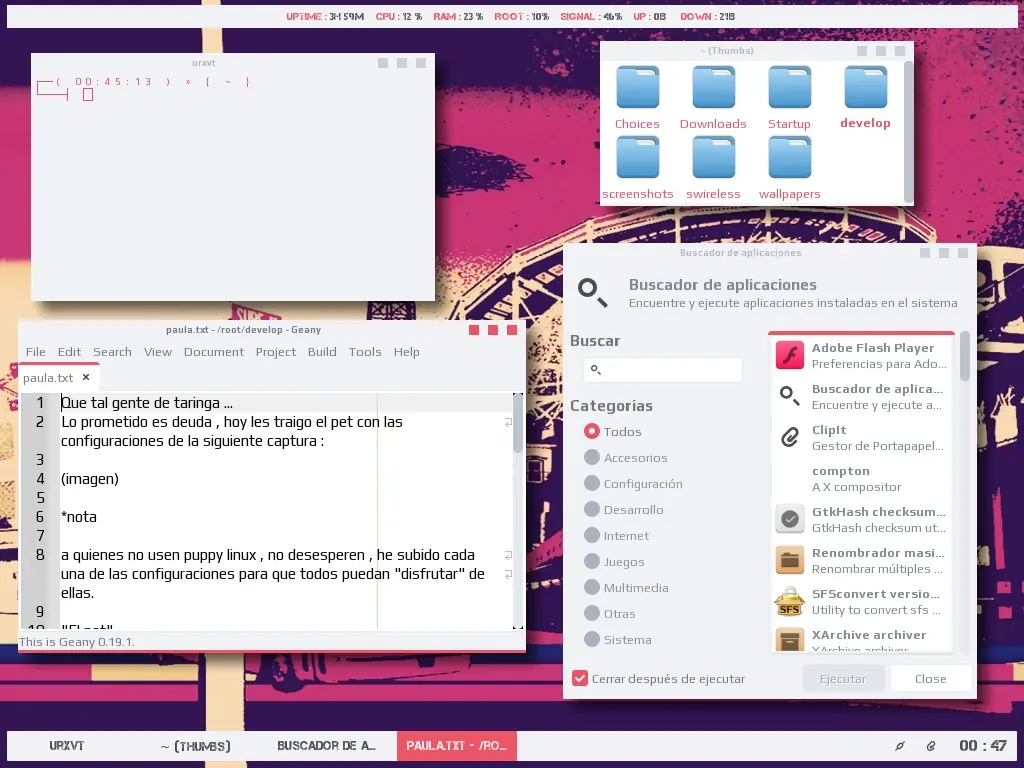Select the ClipIt clipboard manager icon
This screenshot has height=768, width=1024.
coord(789,437)
